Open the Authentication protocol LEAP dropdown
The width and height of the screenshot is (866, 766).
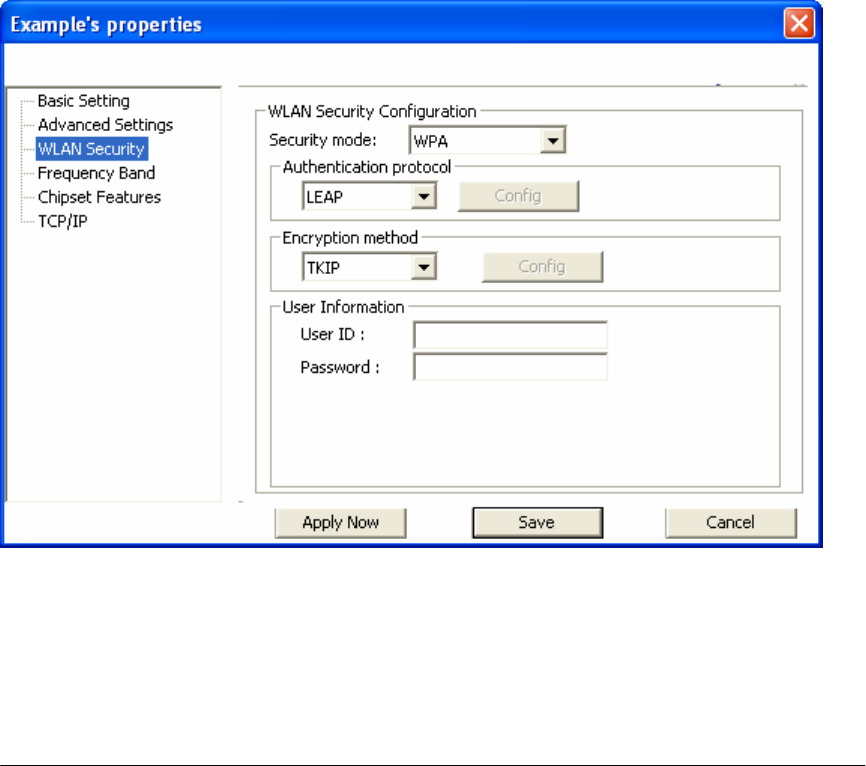point(369,197)
